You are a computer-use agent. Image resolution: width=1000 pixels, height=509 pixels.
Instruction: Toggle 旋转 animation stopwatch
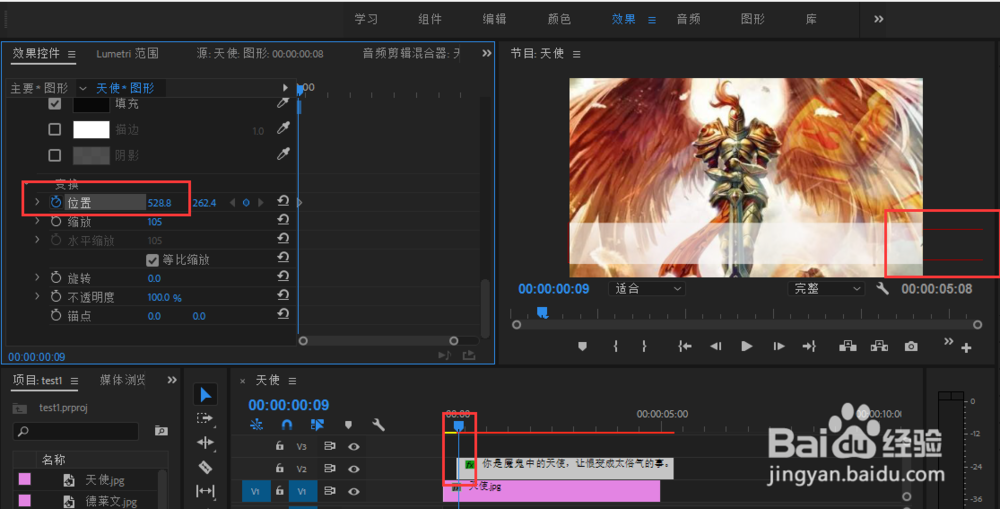coord(56,278)
